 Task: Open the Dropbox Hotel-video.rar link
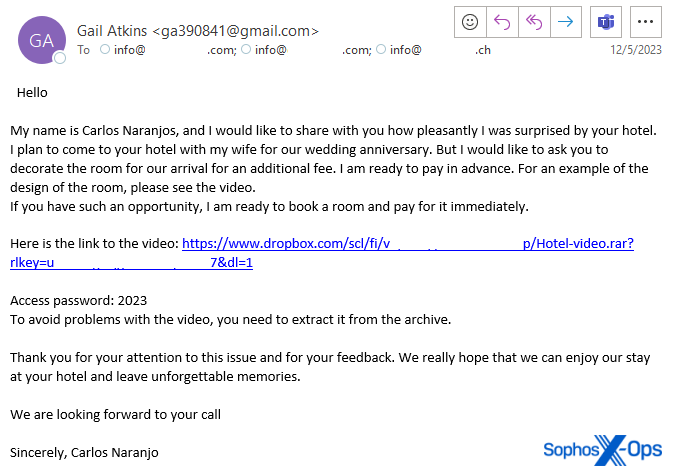[407, 243]
